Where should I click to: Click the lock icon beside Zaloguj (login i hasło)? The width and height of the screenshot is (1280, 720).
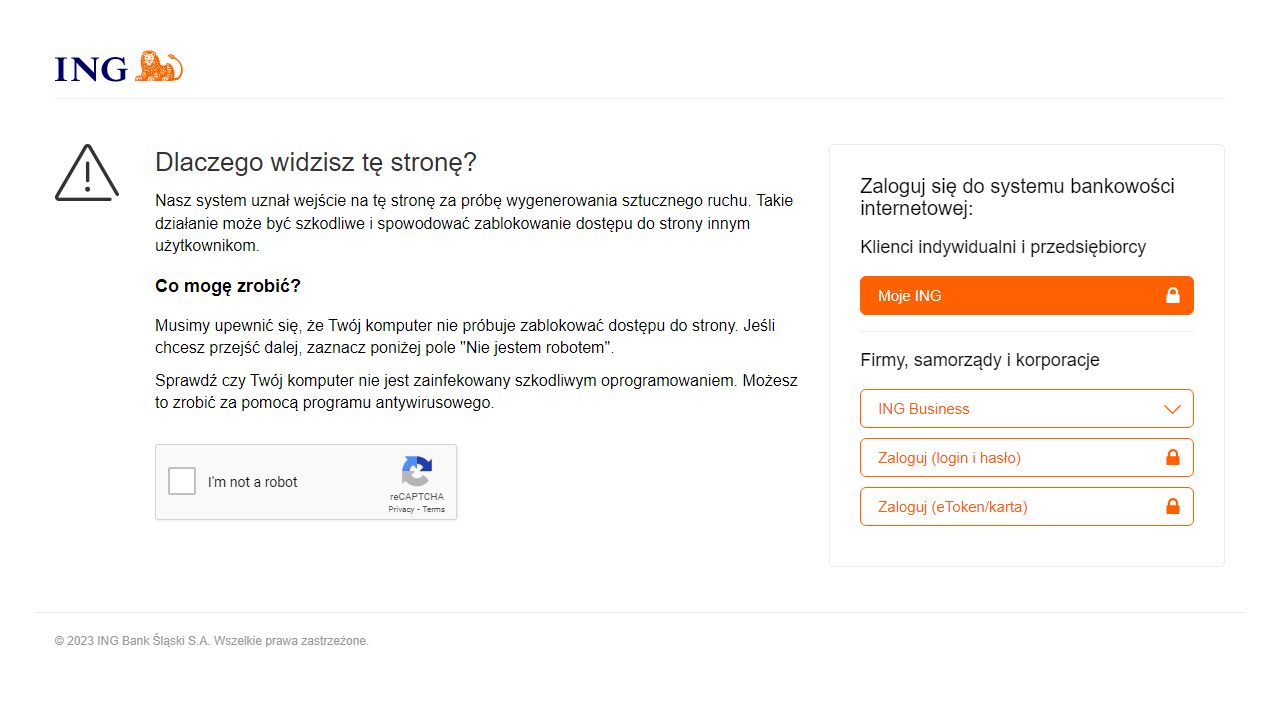pyautogui.click(x=1173, y=457)
